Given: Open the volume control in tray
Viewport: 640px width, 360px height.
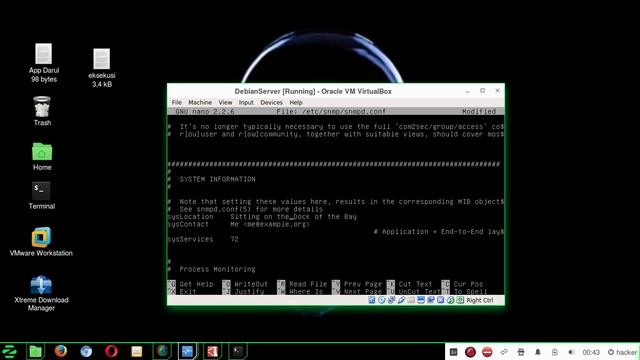Looking at the screenshot, I should pos(571,352).
